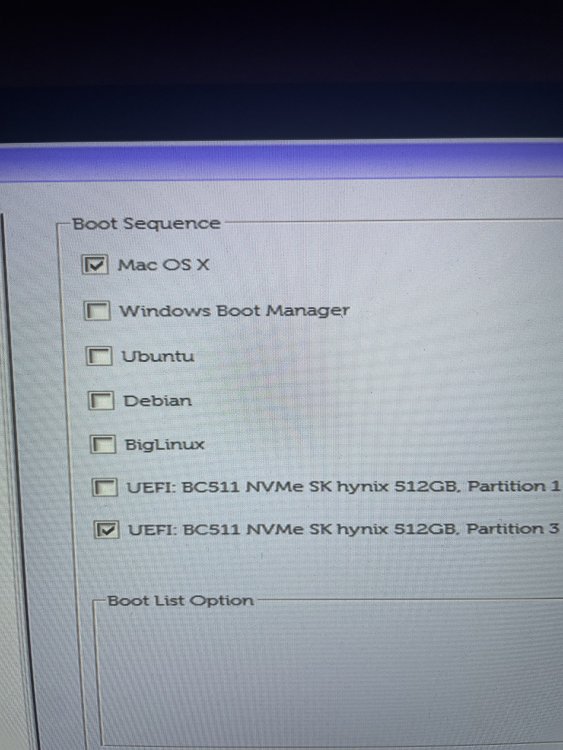Tick the Ubuntu boot checkbox
Screen dimensions: 563x750
point(99,356)
